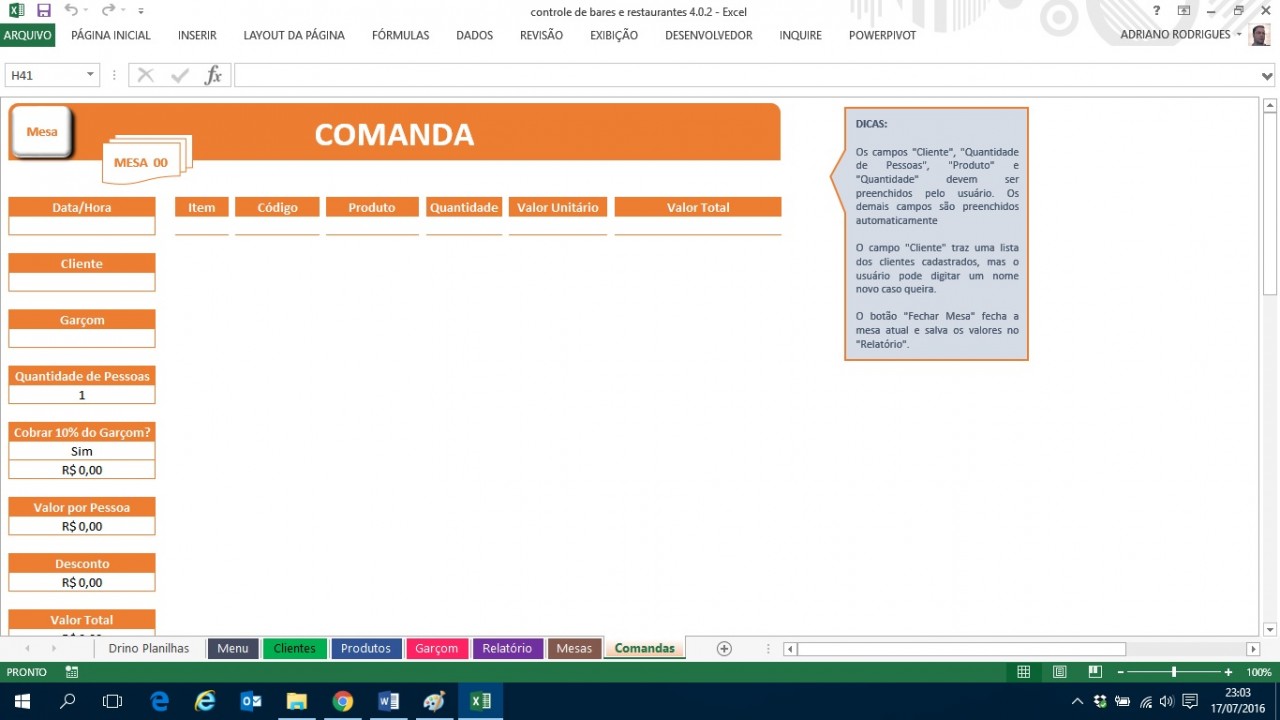Open Excel Help question mark icon
This screenshot has width=1280, height=720.
pyautogui.click(x=1157, y=11)
